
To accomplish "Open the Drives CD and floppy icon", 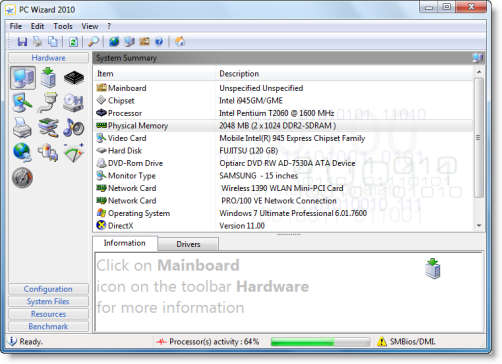I will (73, 103).
